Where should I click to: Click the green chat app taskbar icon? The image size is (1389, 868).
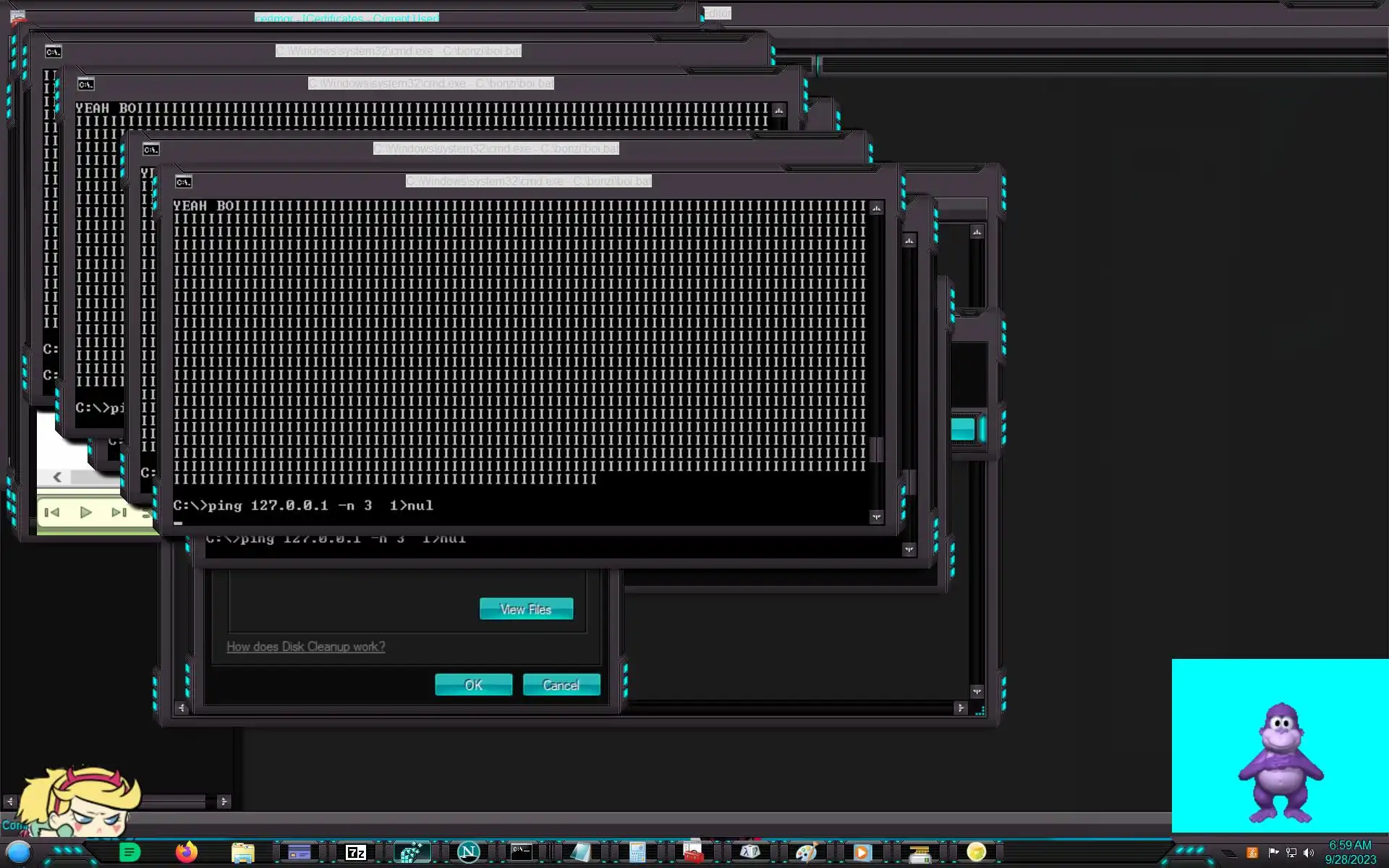(130, 853)
